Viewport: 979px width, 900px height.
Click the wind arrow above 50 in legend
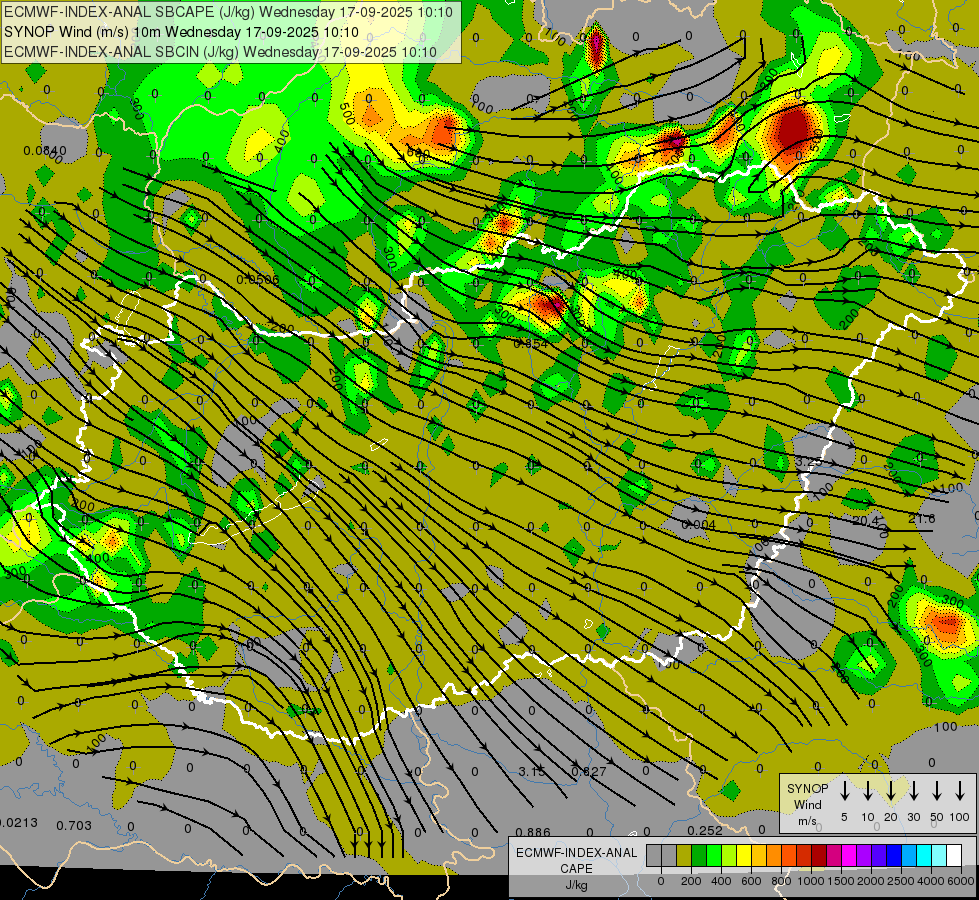tap(937, 791)
